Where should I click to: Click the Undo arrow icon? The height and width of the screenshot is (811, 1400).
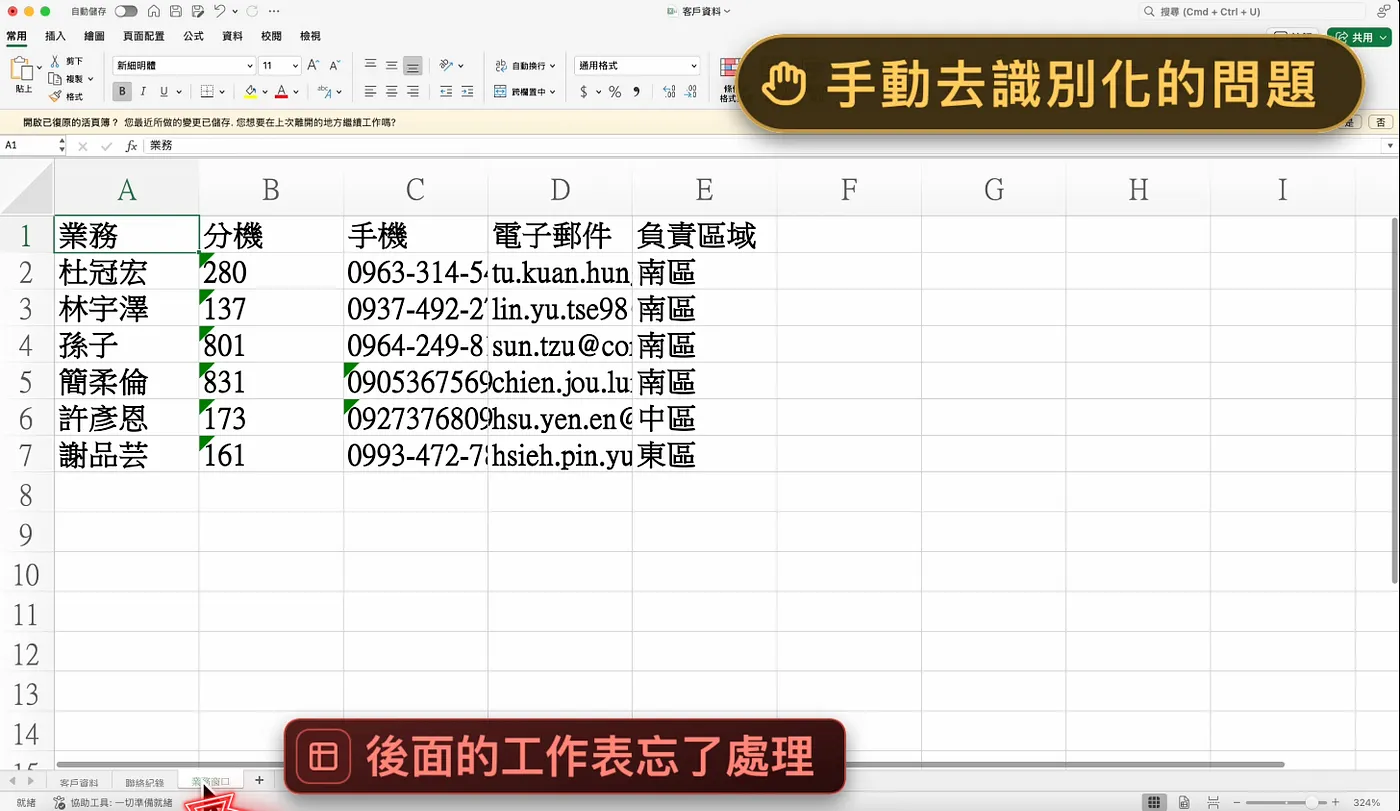[x=219, y=11]
